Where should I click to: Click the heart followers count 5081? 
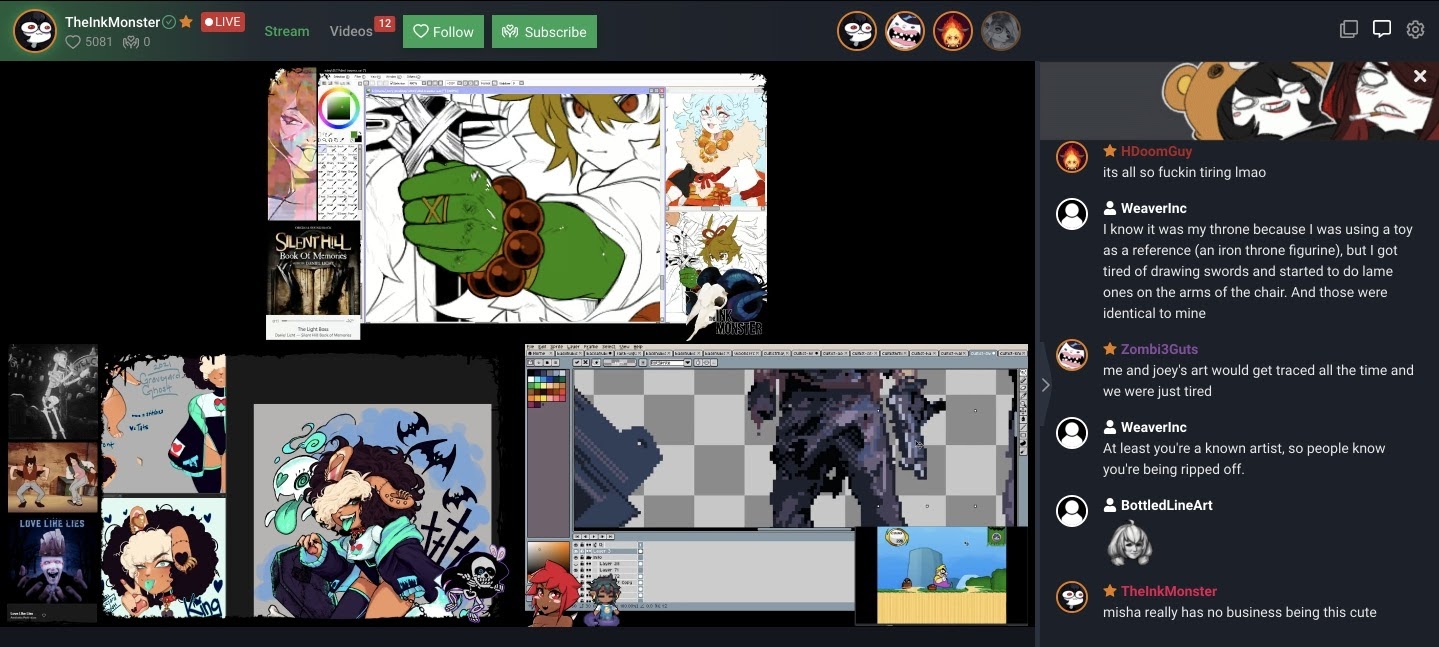pos(89,42)
